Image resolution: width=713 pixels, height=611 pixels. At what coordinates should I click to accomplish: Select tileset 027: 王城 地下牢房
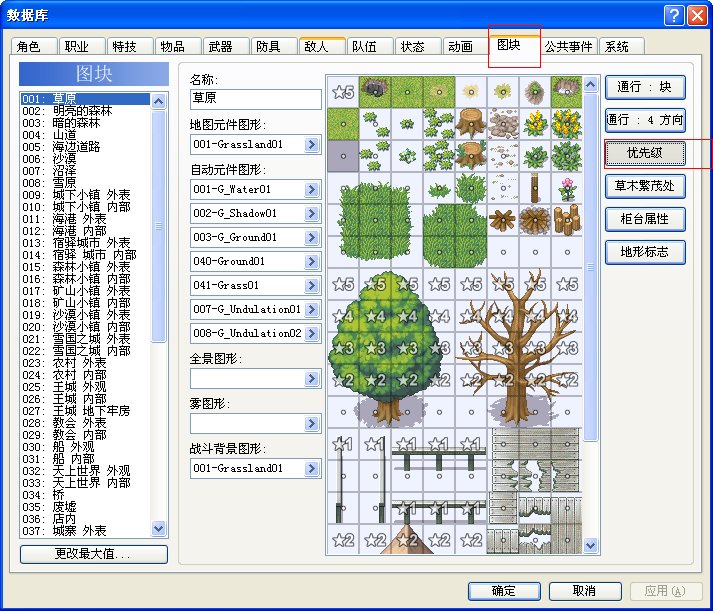pyautogui.click(x=85, y=411)
